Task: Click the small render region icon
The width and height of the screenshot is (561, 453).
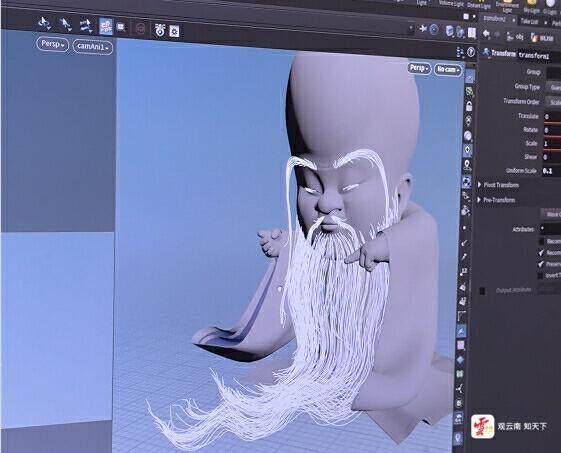Action: coord(121,27)
